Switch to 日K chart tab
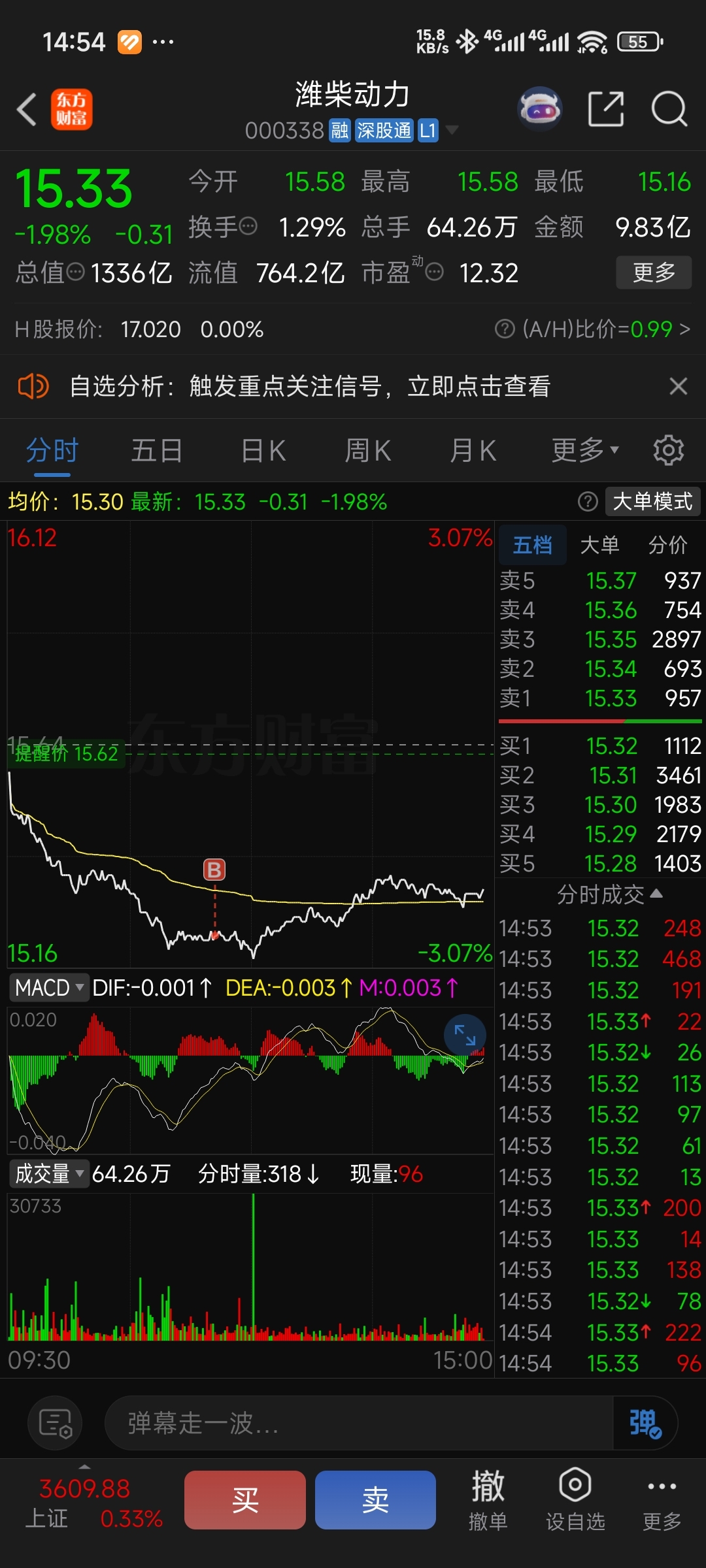706x1568 pixels. (x=263, y=450)
